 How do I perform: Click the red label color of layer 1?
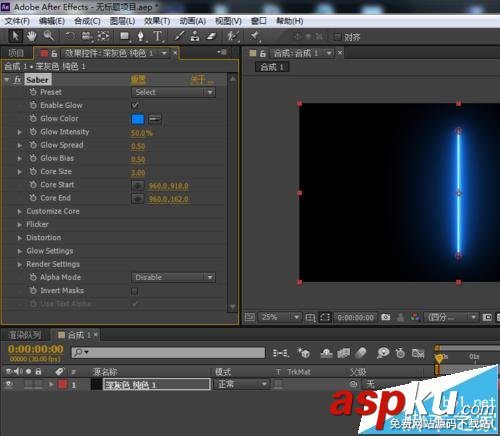coord(62,384)
